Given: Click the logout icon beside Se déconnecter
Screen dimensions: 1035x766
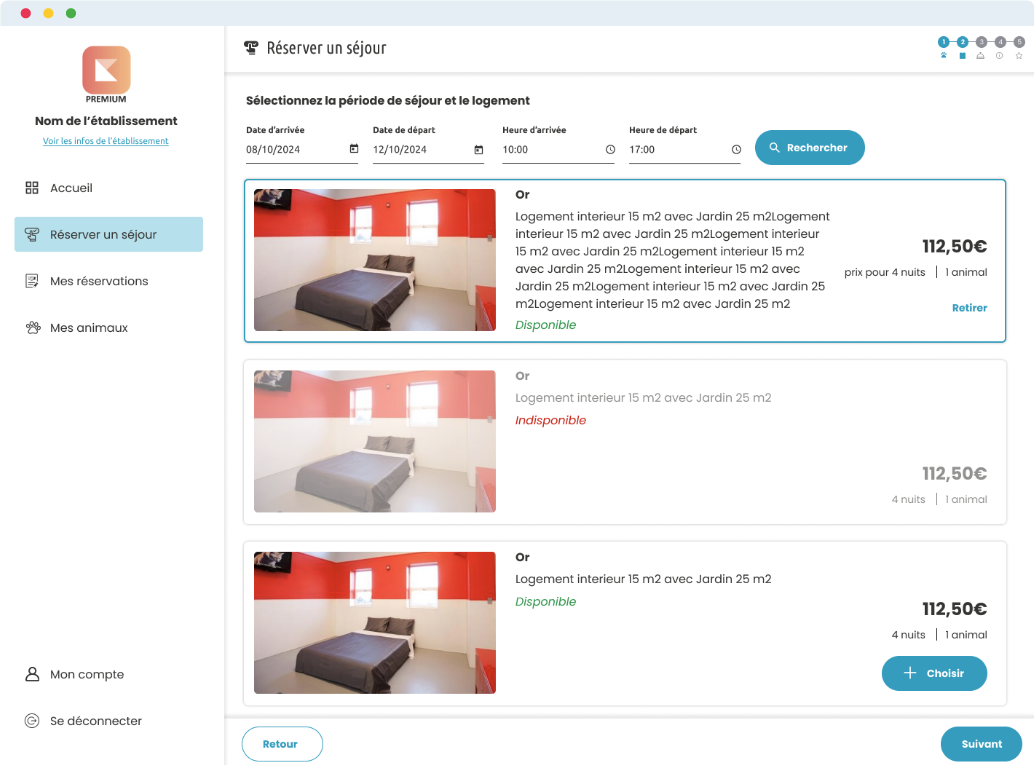Looking at the screenshot, I should 32,721.
